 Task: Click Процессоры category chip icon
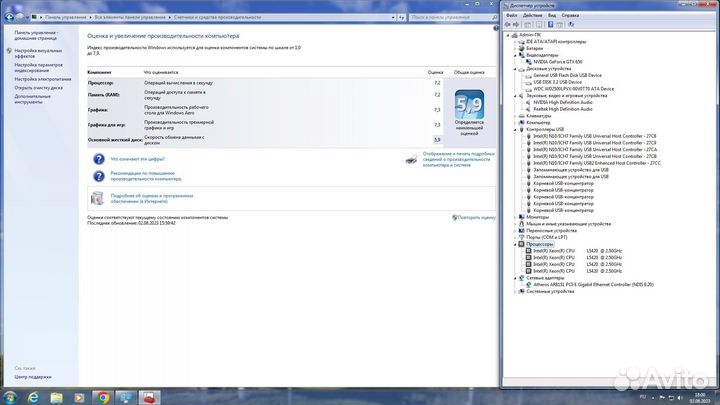pos(522,244)
